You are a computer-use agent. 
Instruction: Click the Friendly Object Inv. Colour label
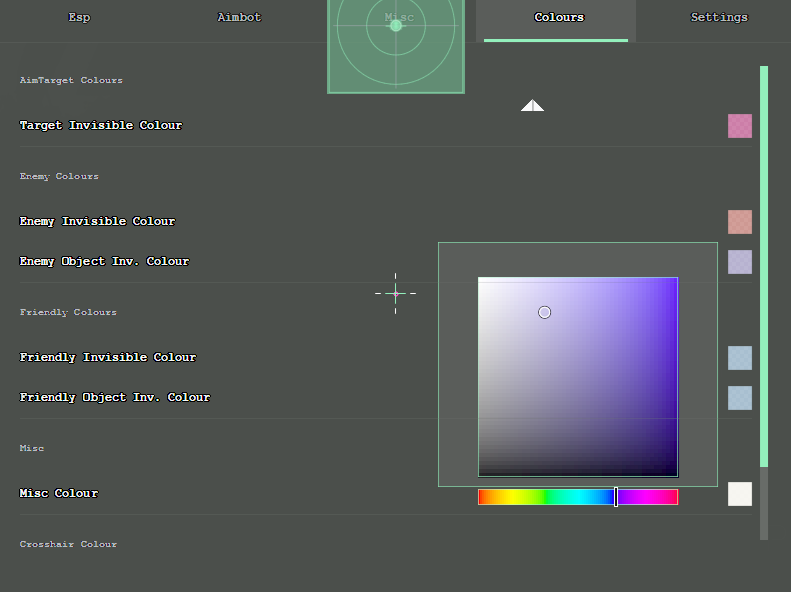point(115,398)
